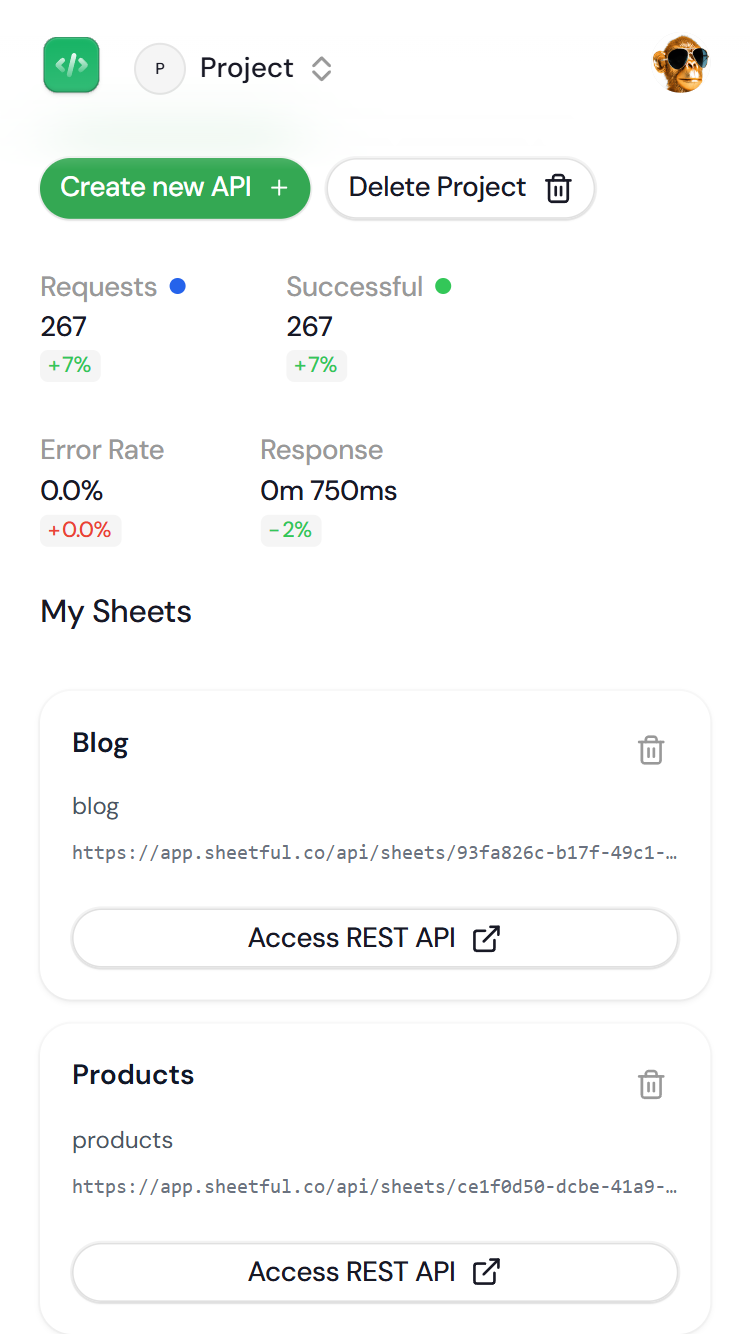Click the red Error Rate +0.0% badge
Image resolution: width=750 pixels, height=1334 pixels.
(x=80, y=530)
